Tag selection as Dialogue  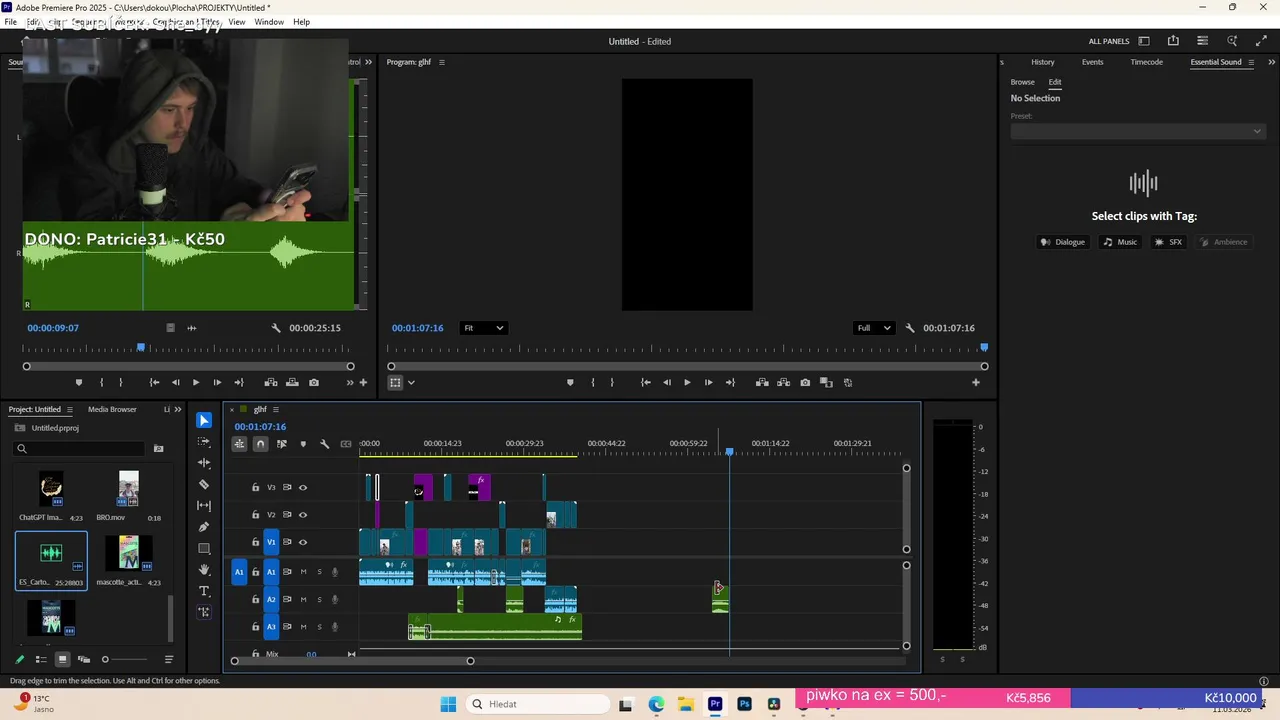[x=1062, y=242]
